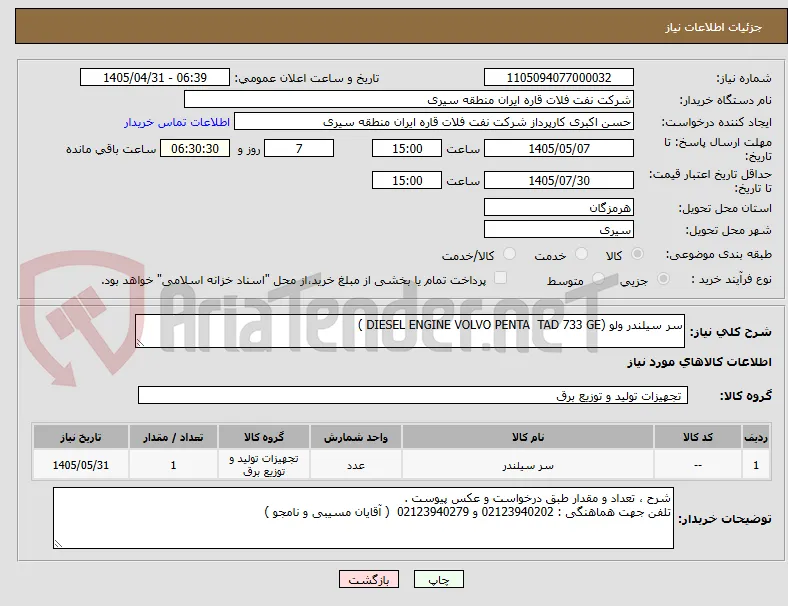Click the remaining time field 06:30:30
This screenshot has height=606, width=788.
coord(195,148)
